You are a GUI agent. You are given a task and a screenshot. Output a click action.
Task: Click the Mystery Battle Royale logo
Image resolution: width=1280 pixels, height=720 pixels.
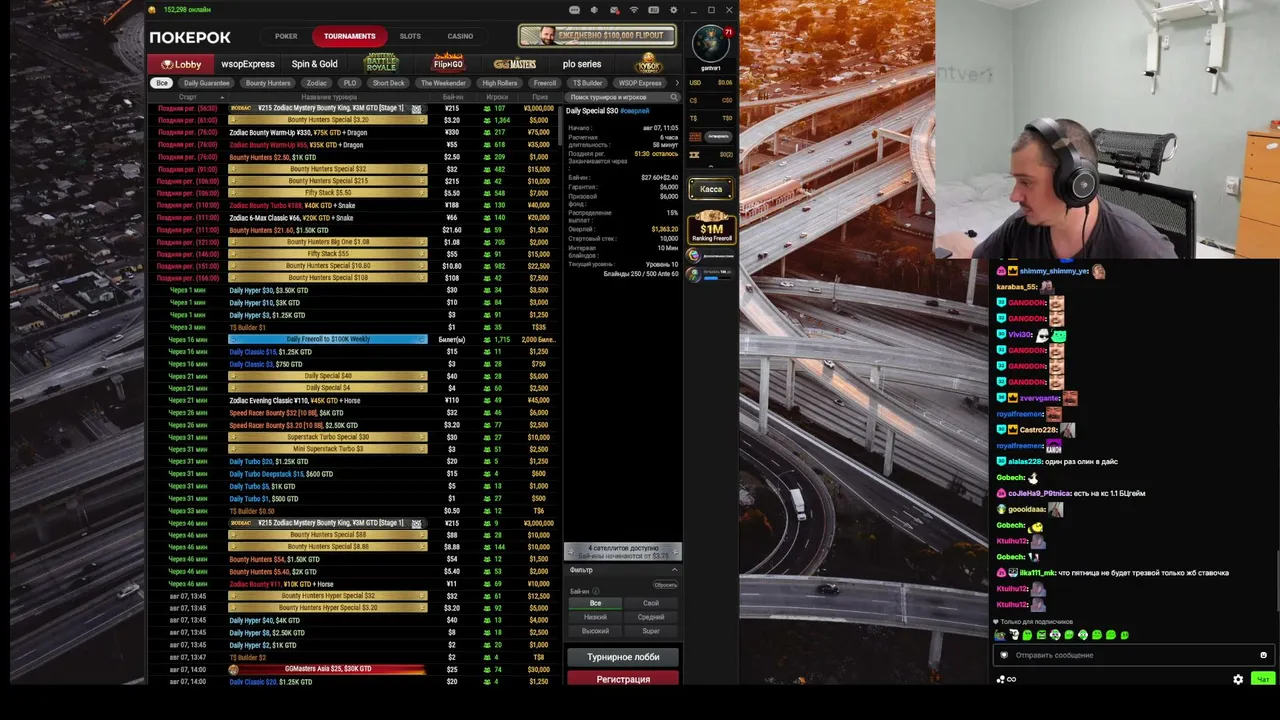(381, 63)
